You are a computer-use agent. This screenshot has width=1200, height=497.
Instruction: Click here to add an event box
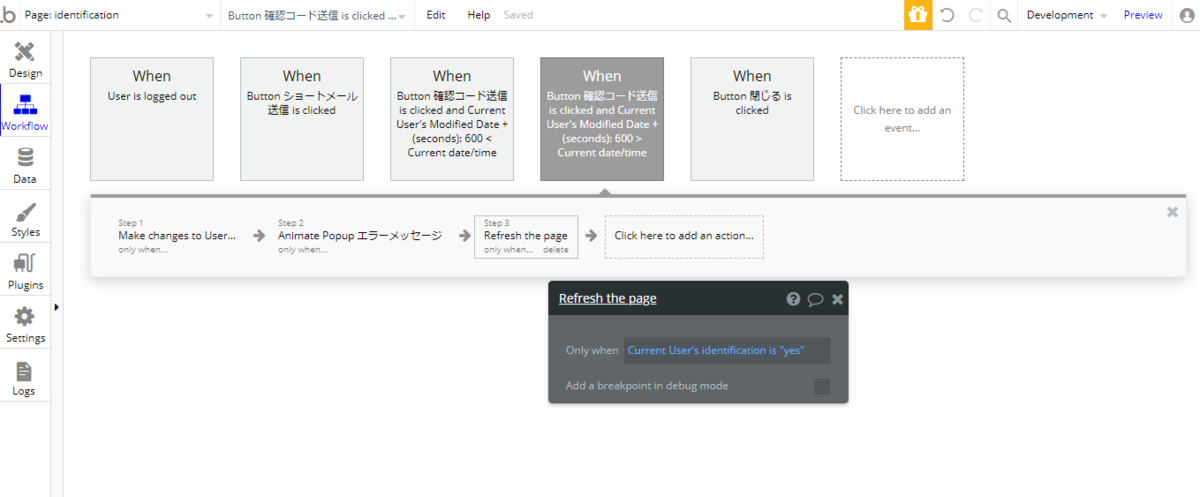(902, 119)
